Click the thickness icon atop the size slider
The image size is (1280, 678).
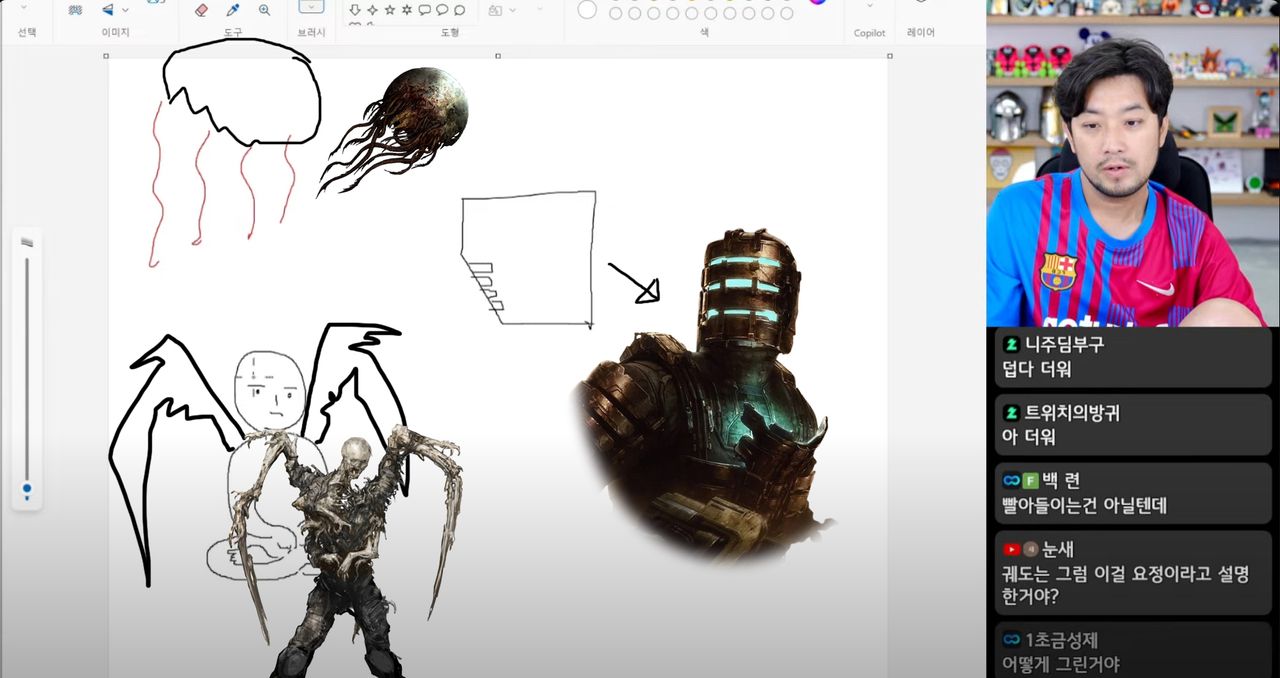click(x=27, y=242)
